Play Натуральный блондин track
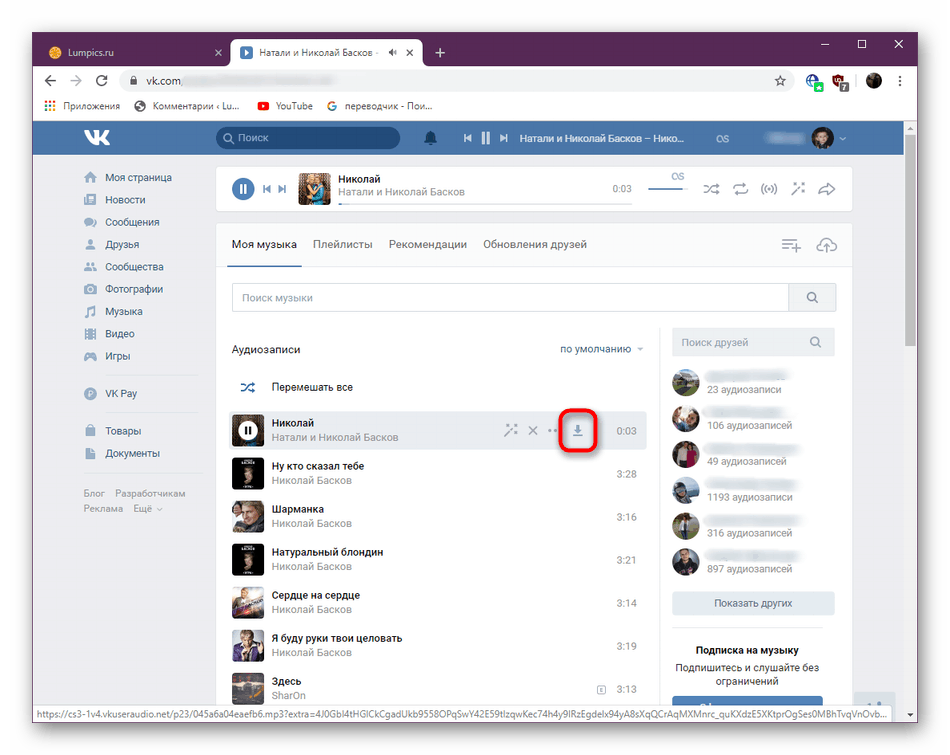Screen dimensions: 950x755 pos(248,560)
